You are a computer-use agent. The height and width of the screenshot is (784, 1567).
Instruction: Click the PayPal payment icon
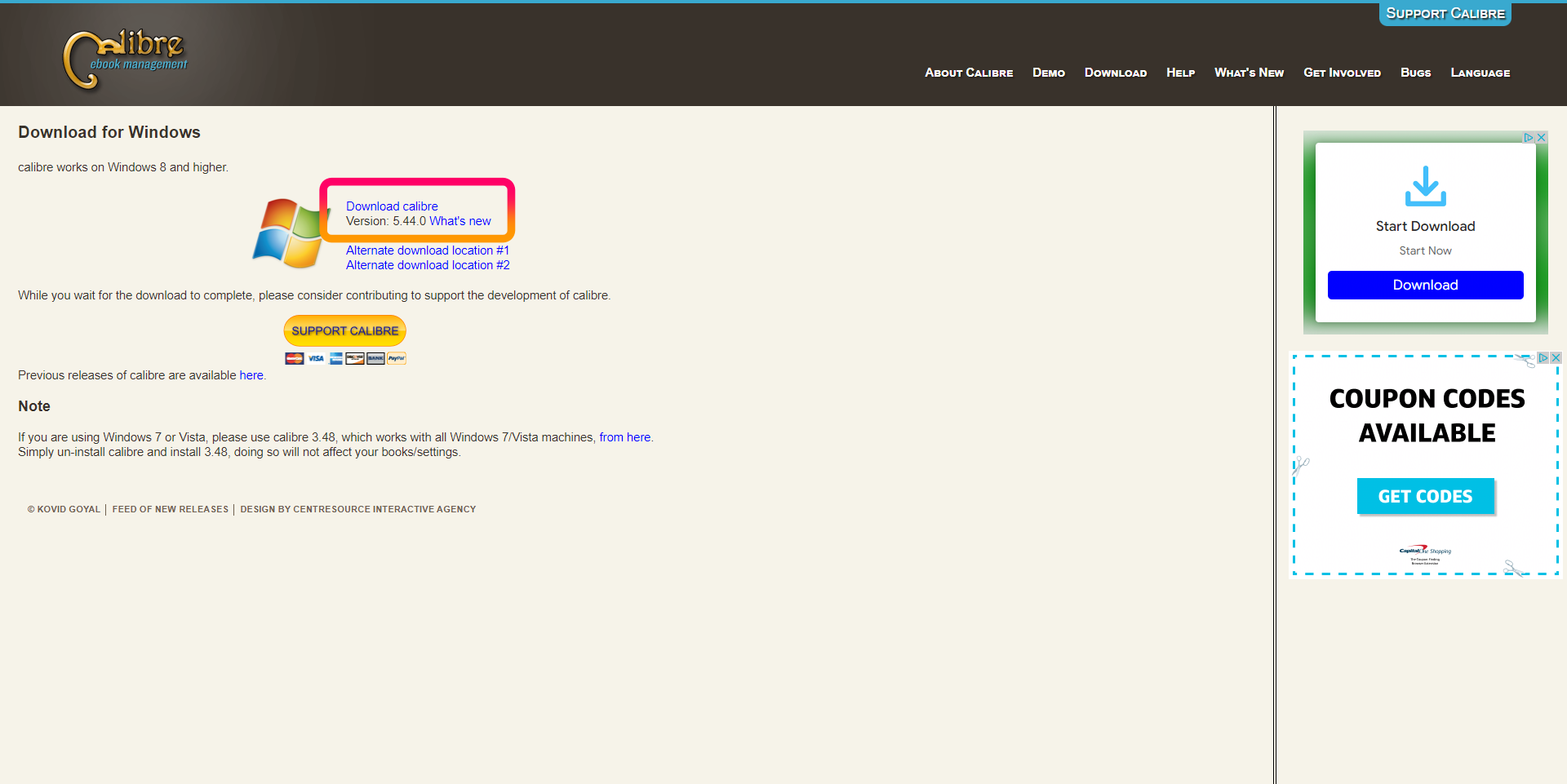point(397,358)
